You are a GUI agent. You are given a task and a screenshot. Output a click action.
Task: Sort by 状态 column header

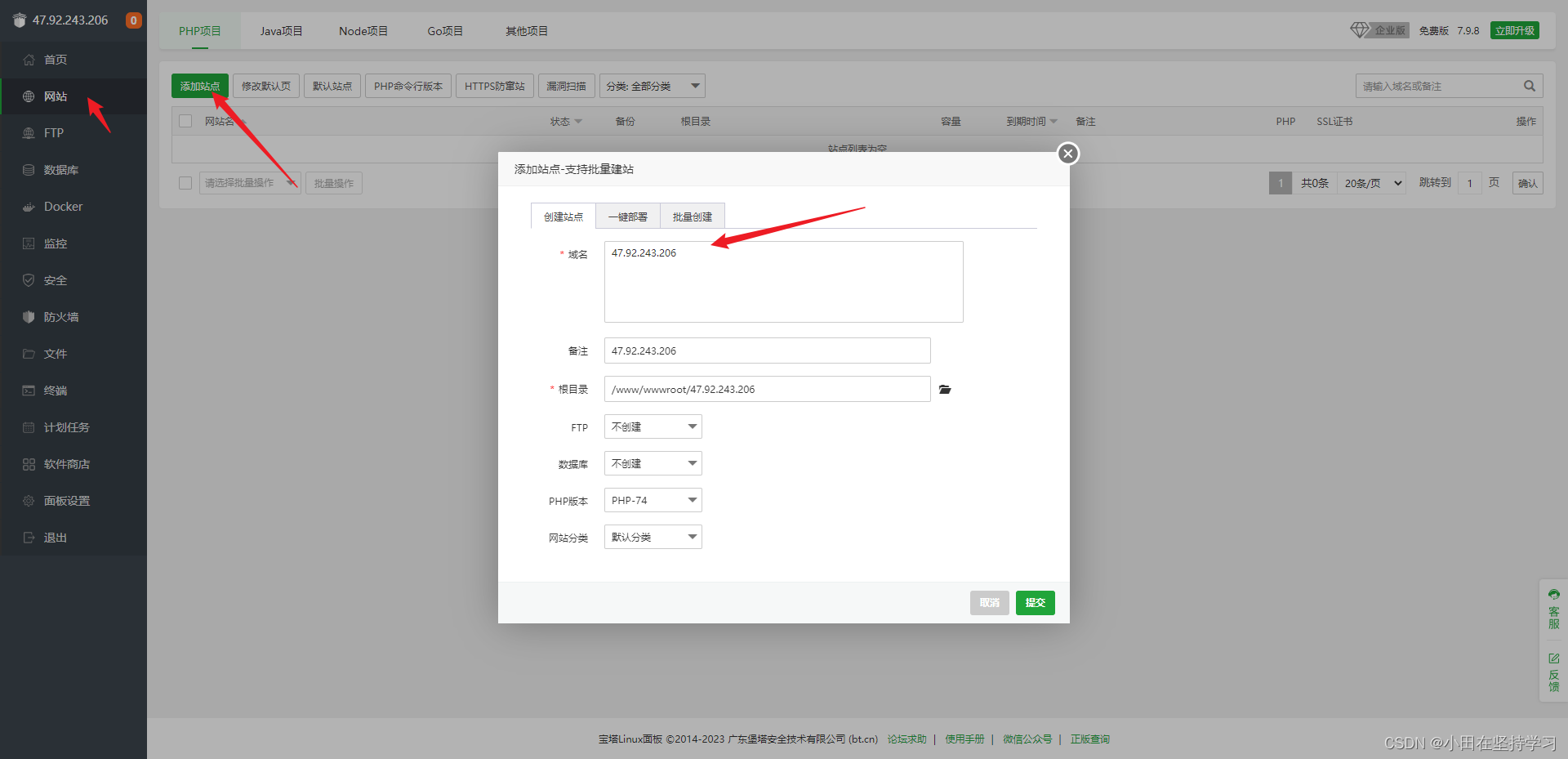pyautogui.click(x=566, y=121)
